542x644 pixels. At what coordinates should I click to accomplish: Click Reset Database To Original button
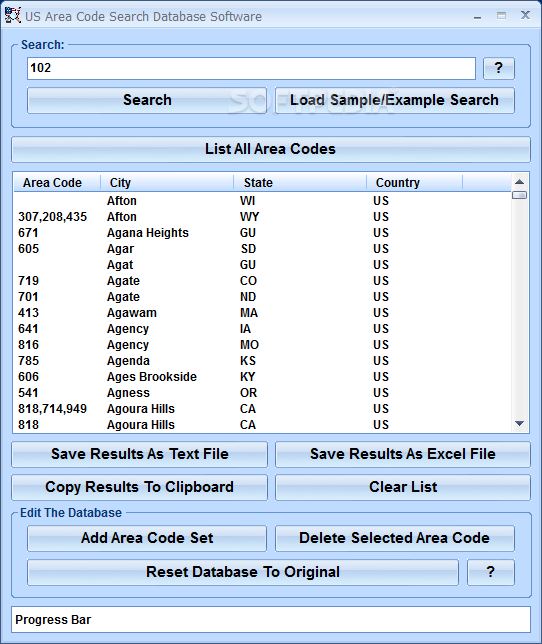[243, 573]
